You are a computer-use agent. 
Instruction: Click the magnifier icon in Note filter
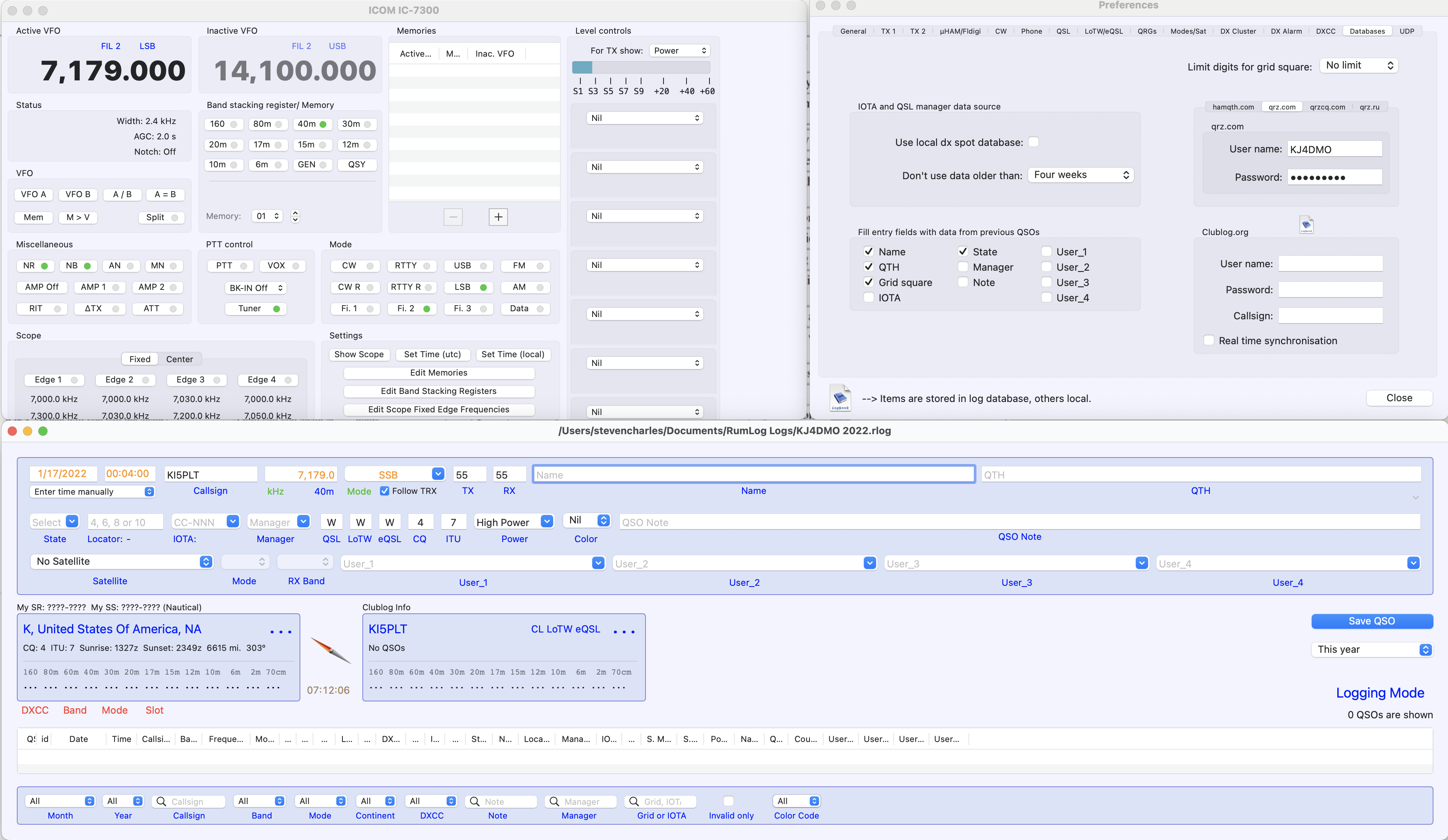pyautogui.click(x=475, y=801)
